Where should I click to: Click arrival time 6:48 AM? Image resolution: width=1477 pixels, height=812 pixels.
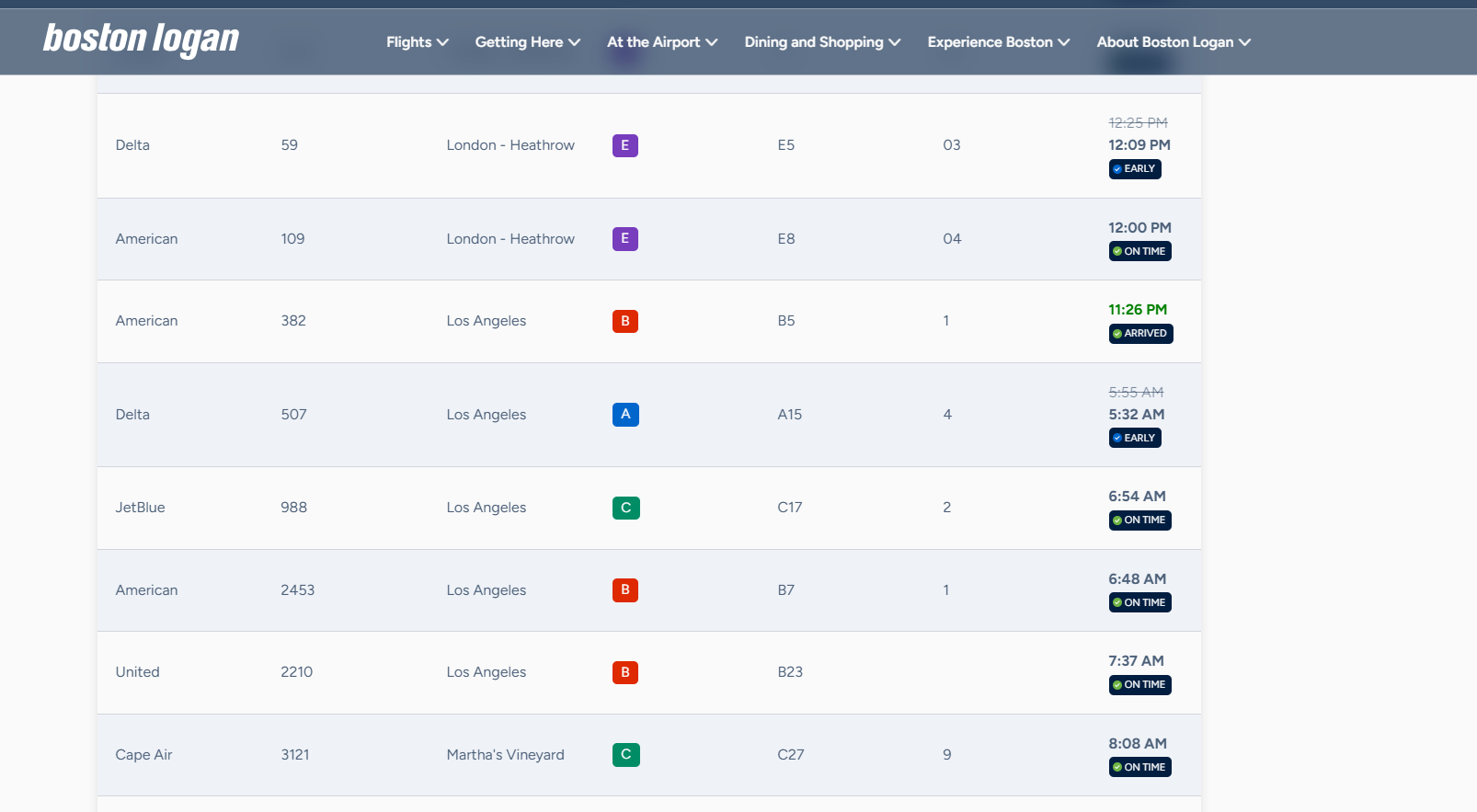coord(1137,579)
